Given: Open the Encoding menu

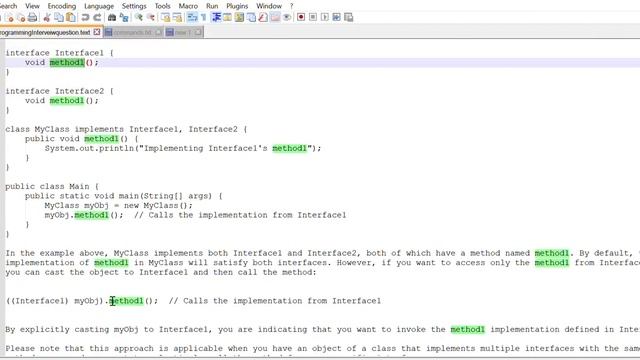Looking at the screenshot, I should (x=62, y=6).
